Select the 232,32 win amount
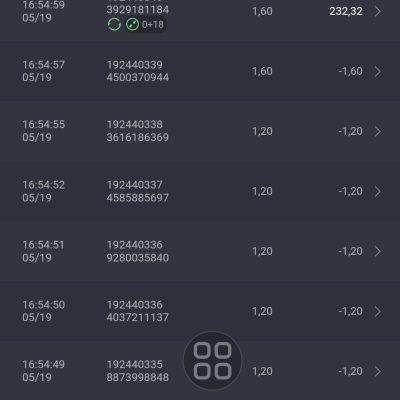The image size is (400, 400). pos(346,11)
